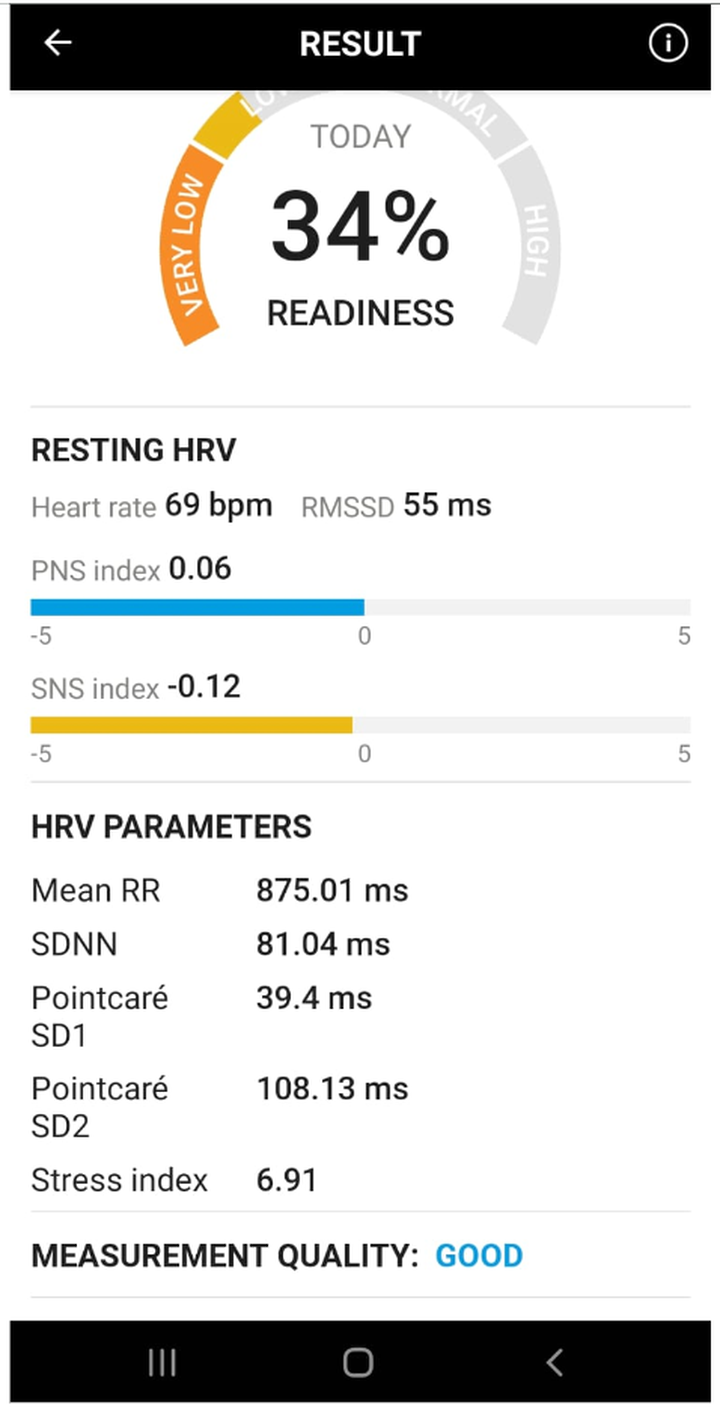Viewport: 720px width, 1408px height.
Task: Tap the Stress index value 6.91
Action: tap(287, 1180)
